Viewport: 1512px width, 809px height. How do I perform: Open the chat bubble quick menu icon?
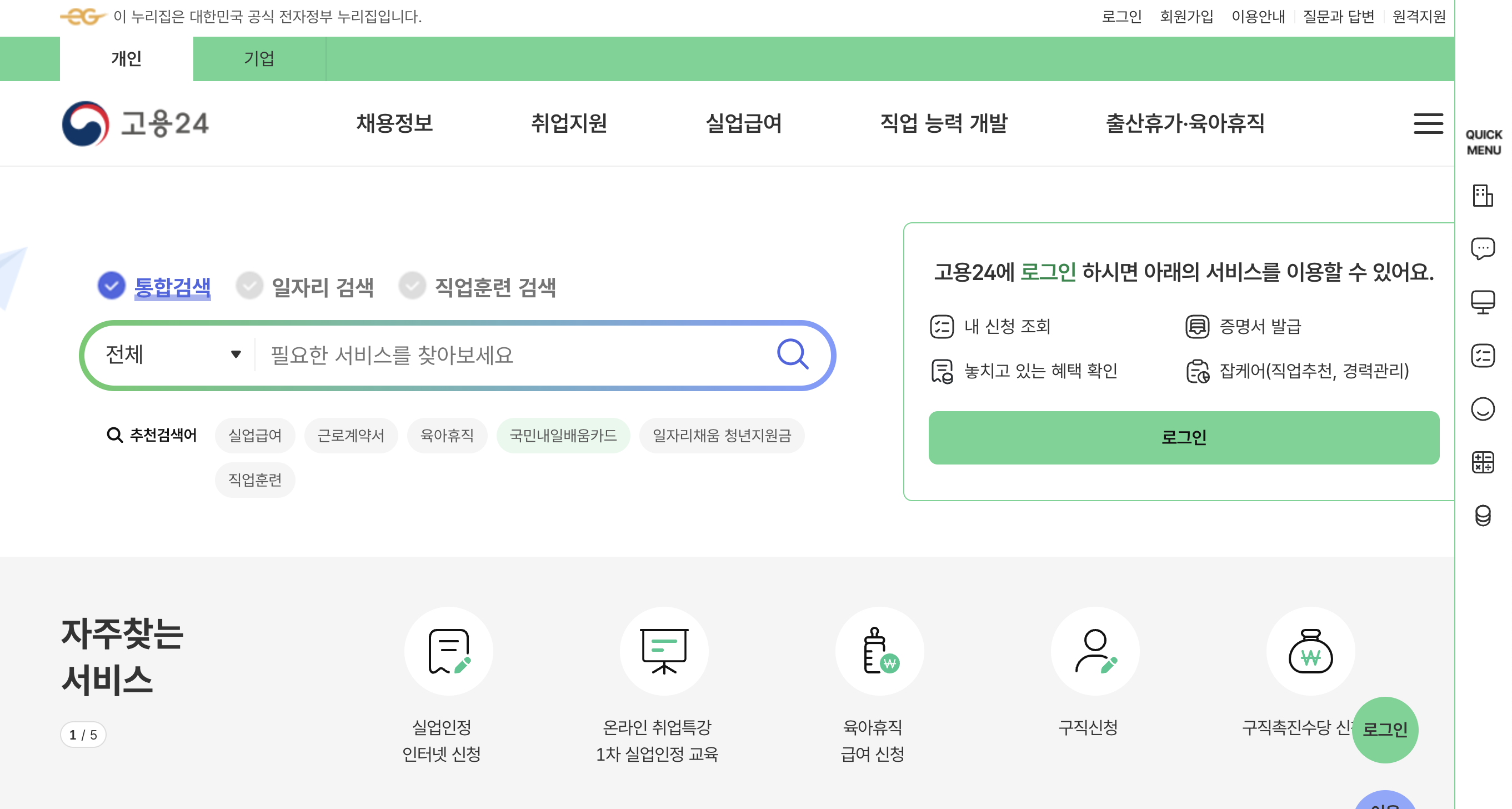(x=1482, y=248)
